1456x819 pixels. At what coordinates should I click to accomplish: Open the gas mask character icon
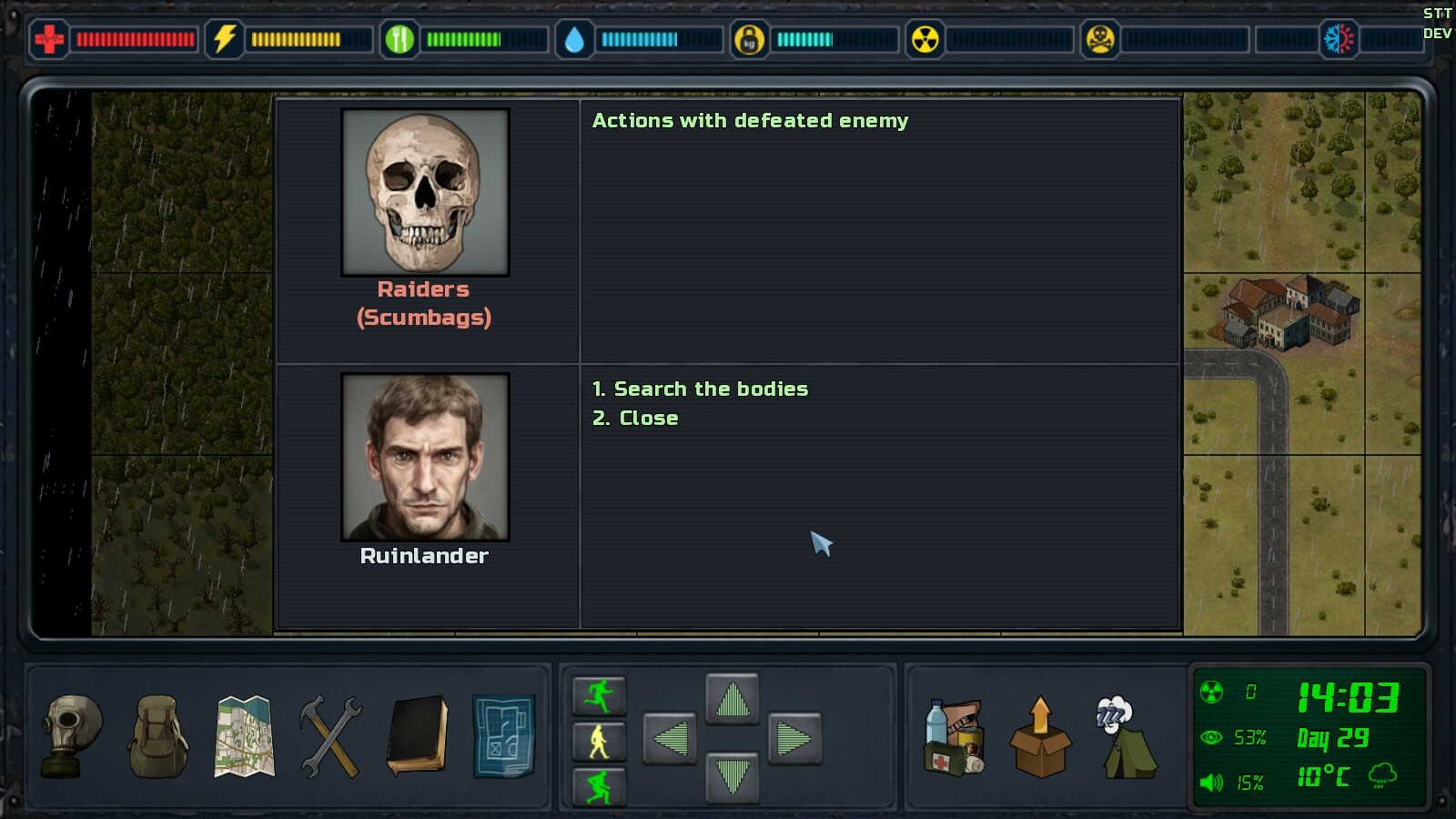73,736
